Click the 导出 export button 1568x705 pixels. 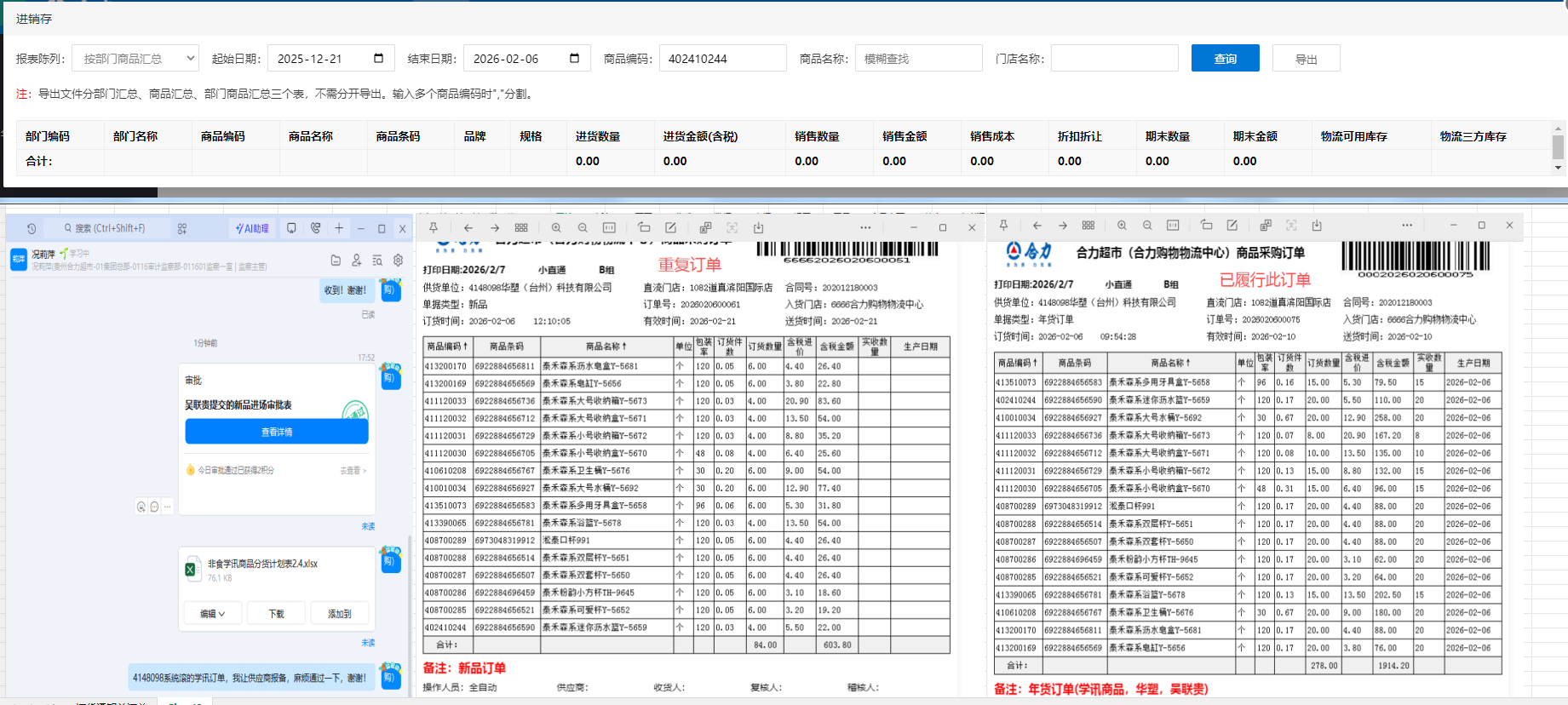click(x=1306, y=59)
